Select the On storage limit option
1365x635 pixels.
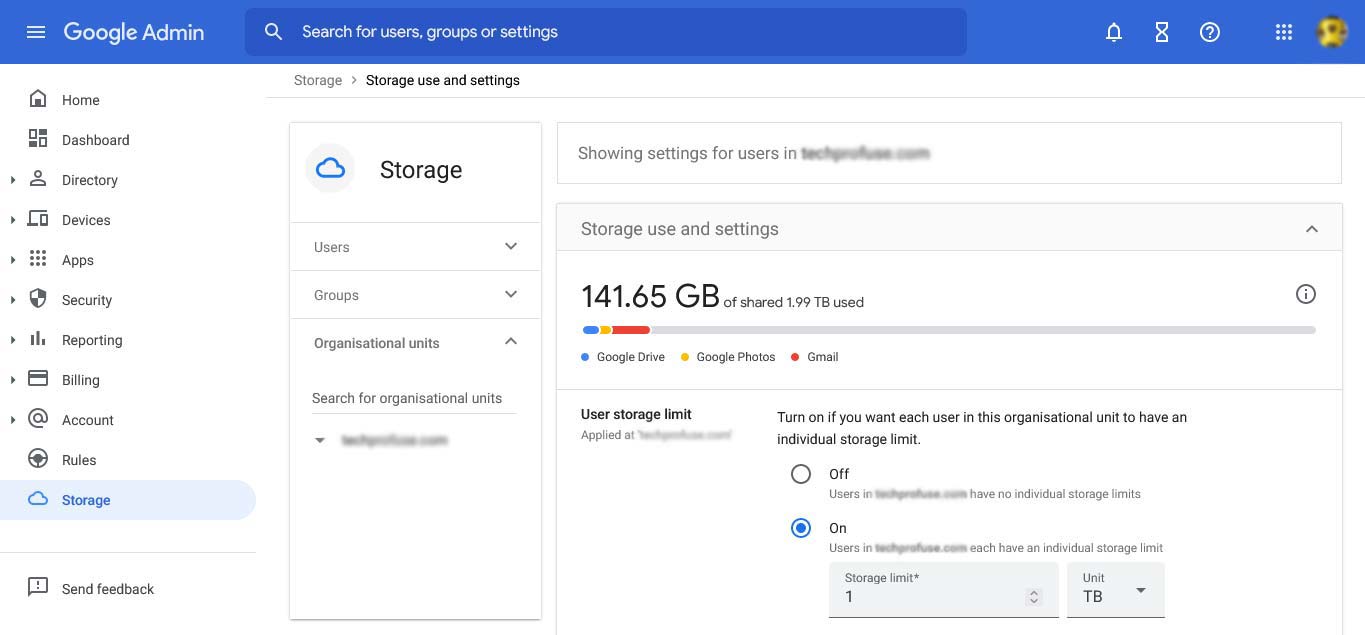click(x=800, y=527)
